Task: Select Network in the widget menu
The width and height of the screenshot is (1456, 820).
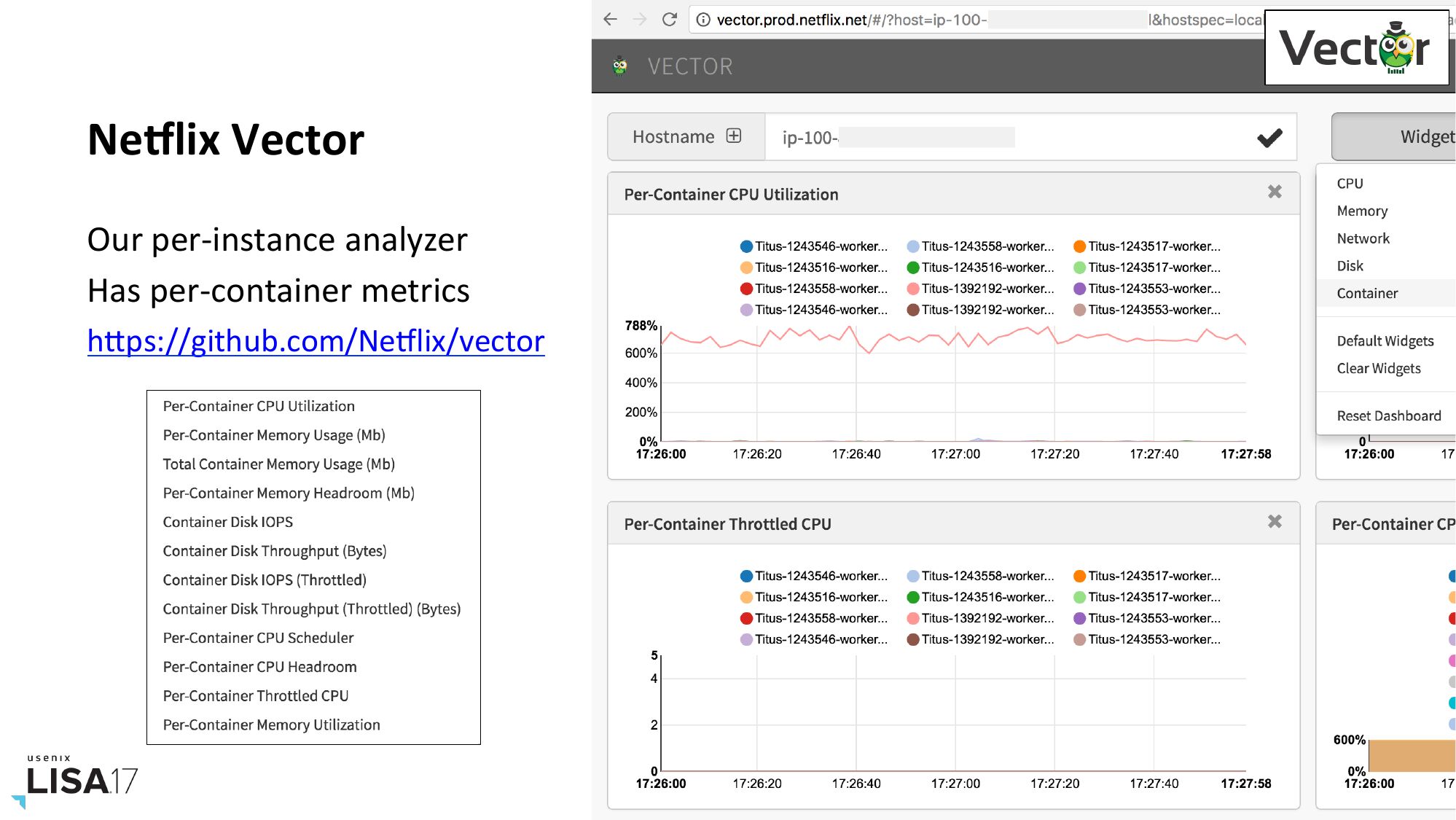Action: pos(1363,238)
